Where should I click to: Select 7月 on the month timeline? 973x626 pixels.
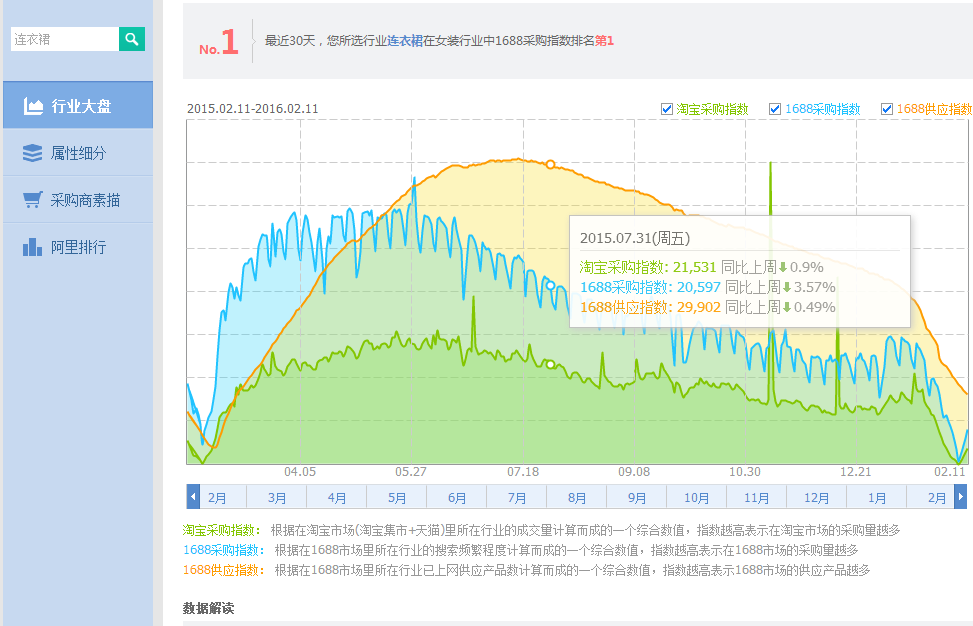point(517,497)
